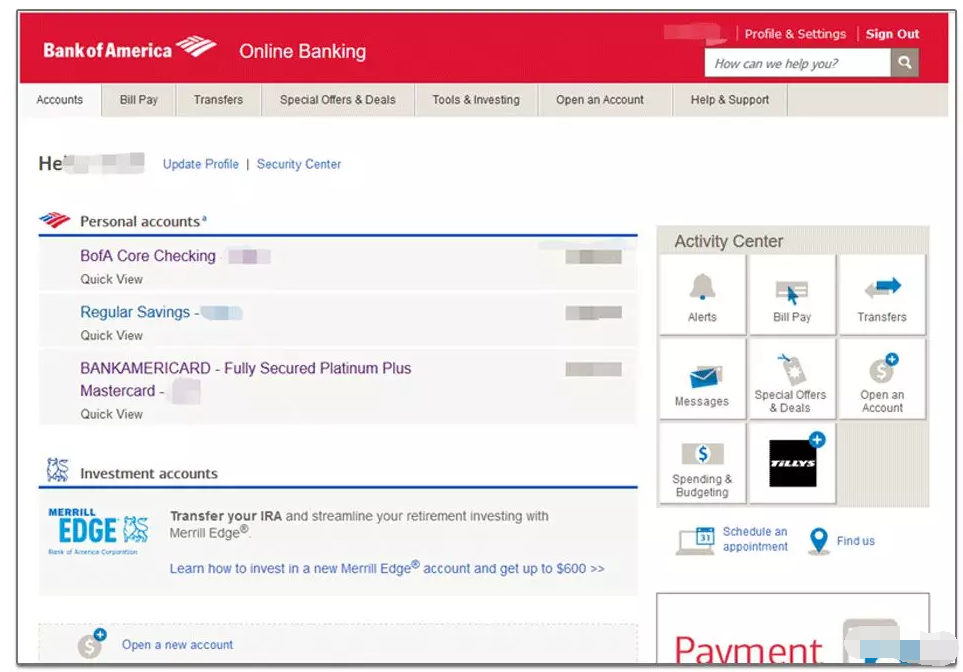Click the 'How can we help you?' search field
Image resolution: width=963 pixels, height=672 pixels.
(x=798, y=63)
